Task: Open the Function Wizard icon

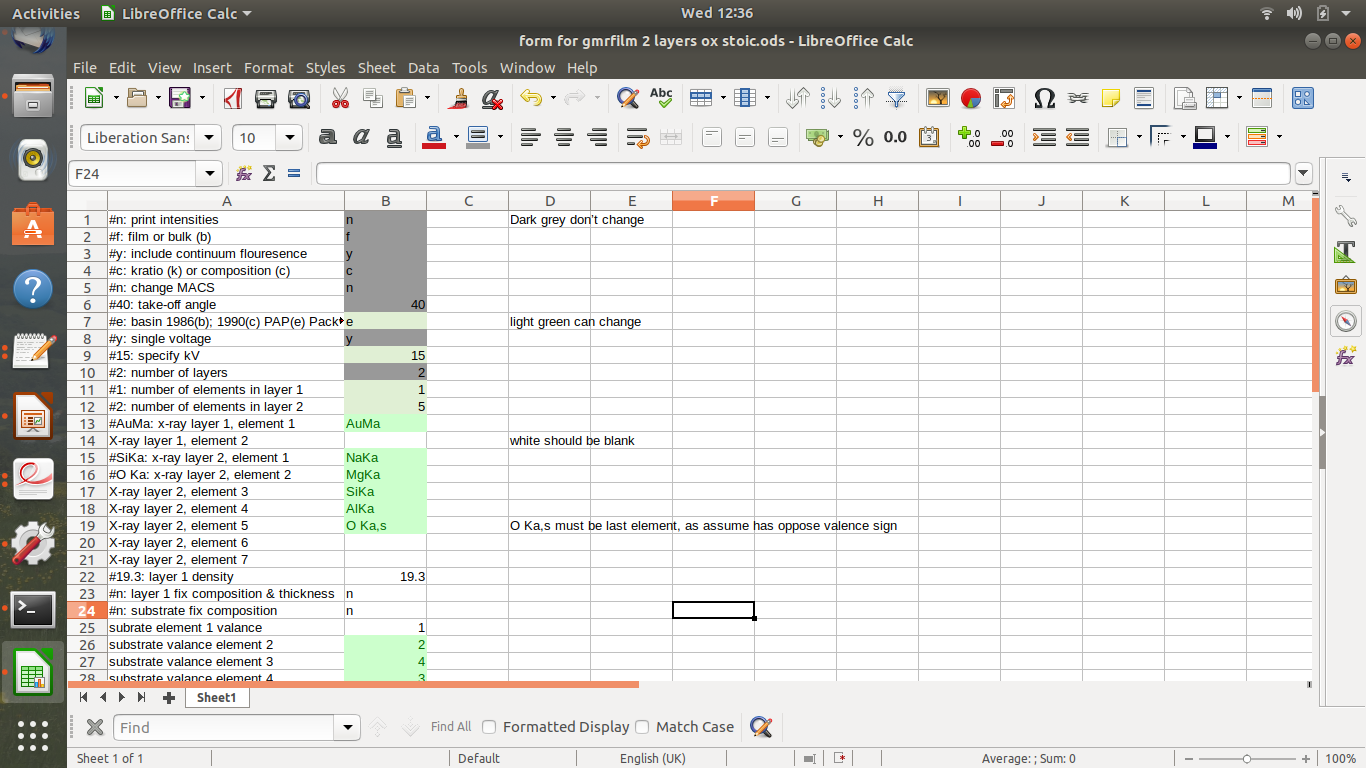Action: pyautogui.click(x=244, y=173)
